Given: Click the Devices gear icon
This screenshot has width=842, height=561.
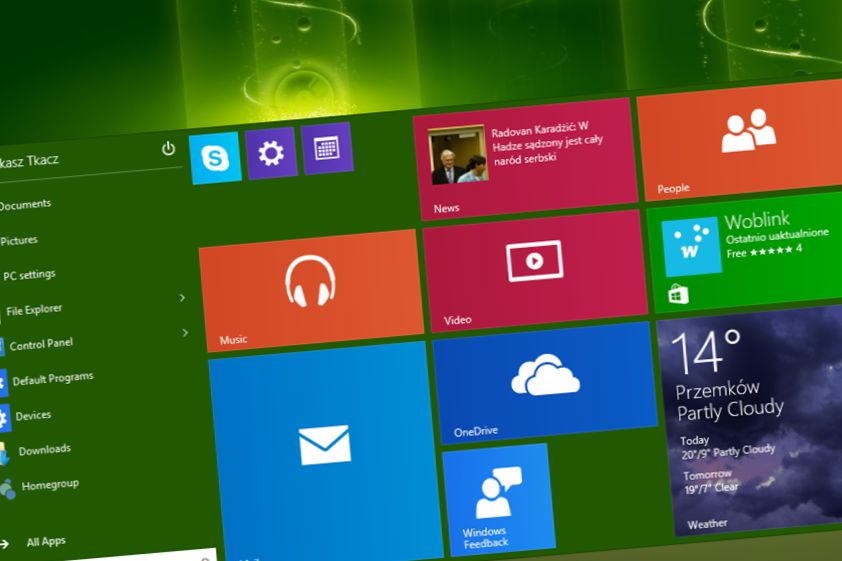Looking at the screenshot, I should click(x=4, y=419).
